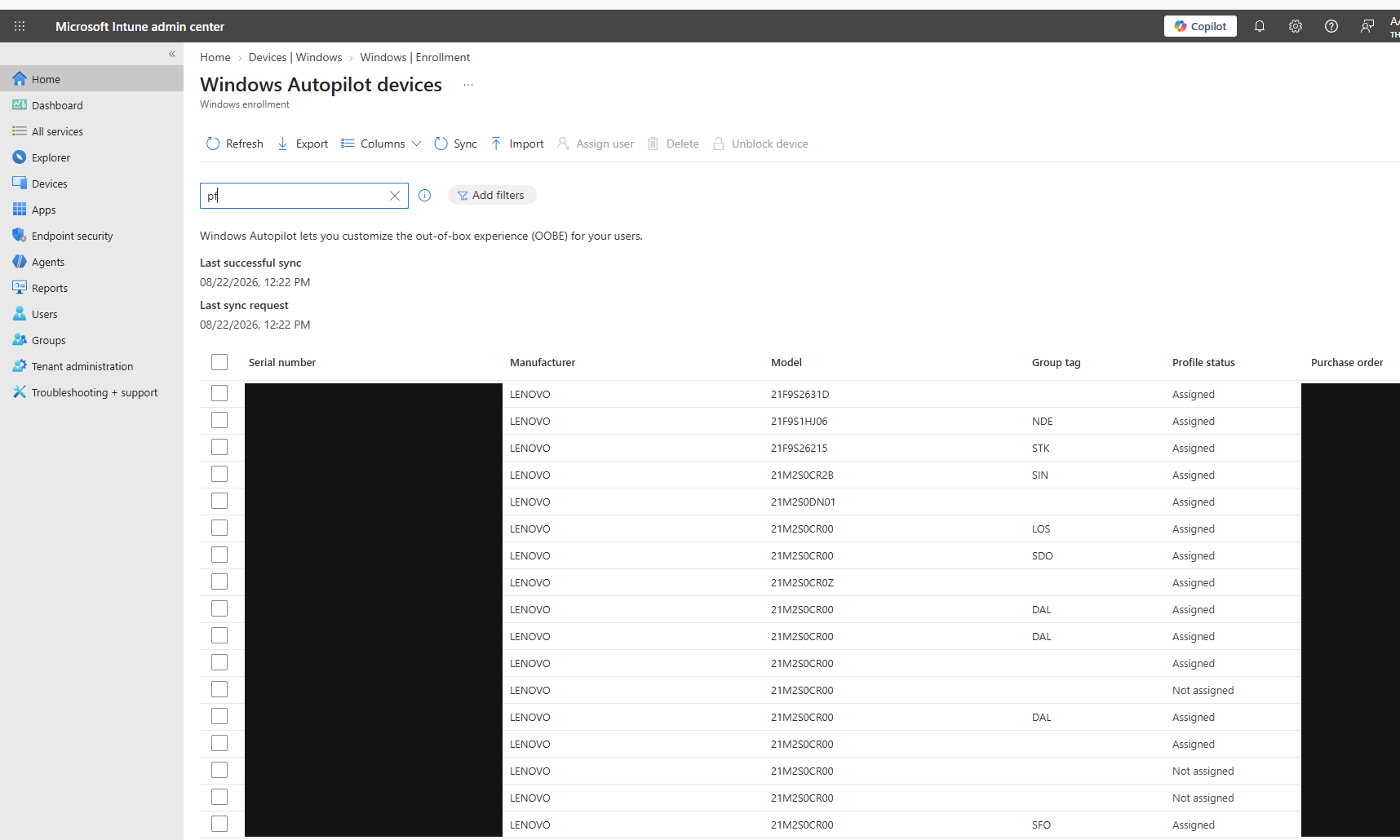Click the Apps grid icon

[x=20, y=210]
